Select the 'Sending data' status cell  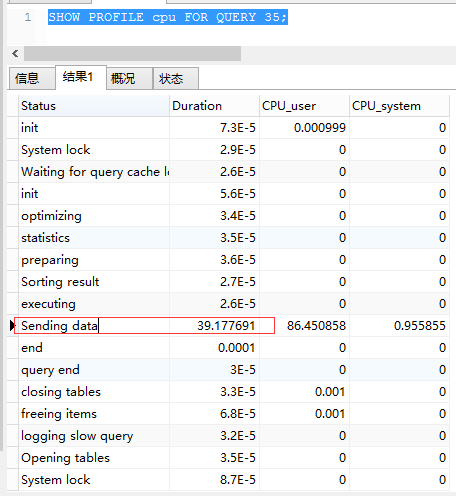click(94, 326)
